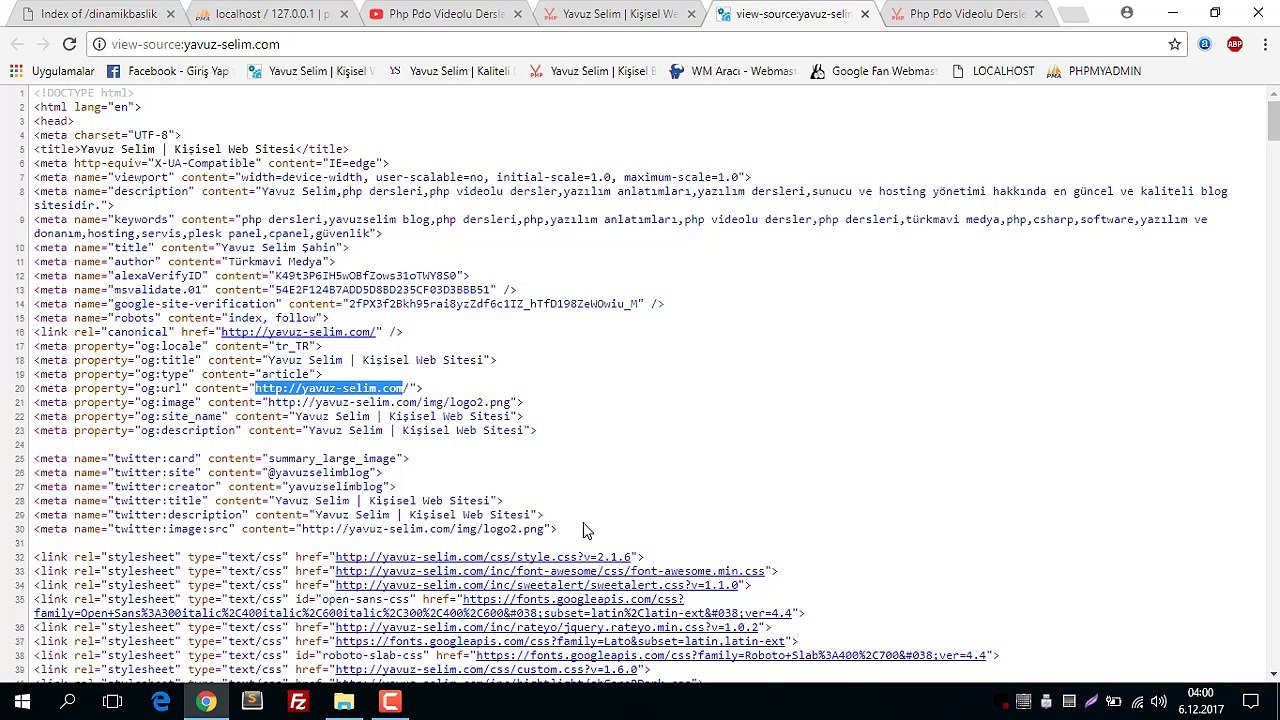Open Task View on the taskbar
Image resolution: width=1280 pixels, height=720 pixels.
[113, 702]
